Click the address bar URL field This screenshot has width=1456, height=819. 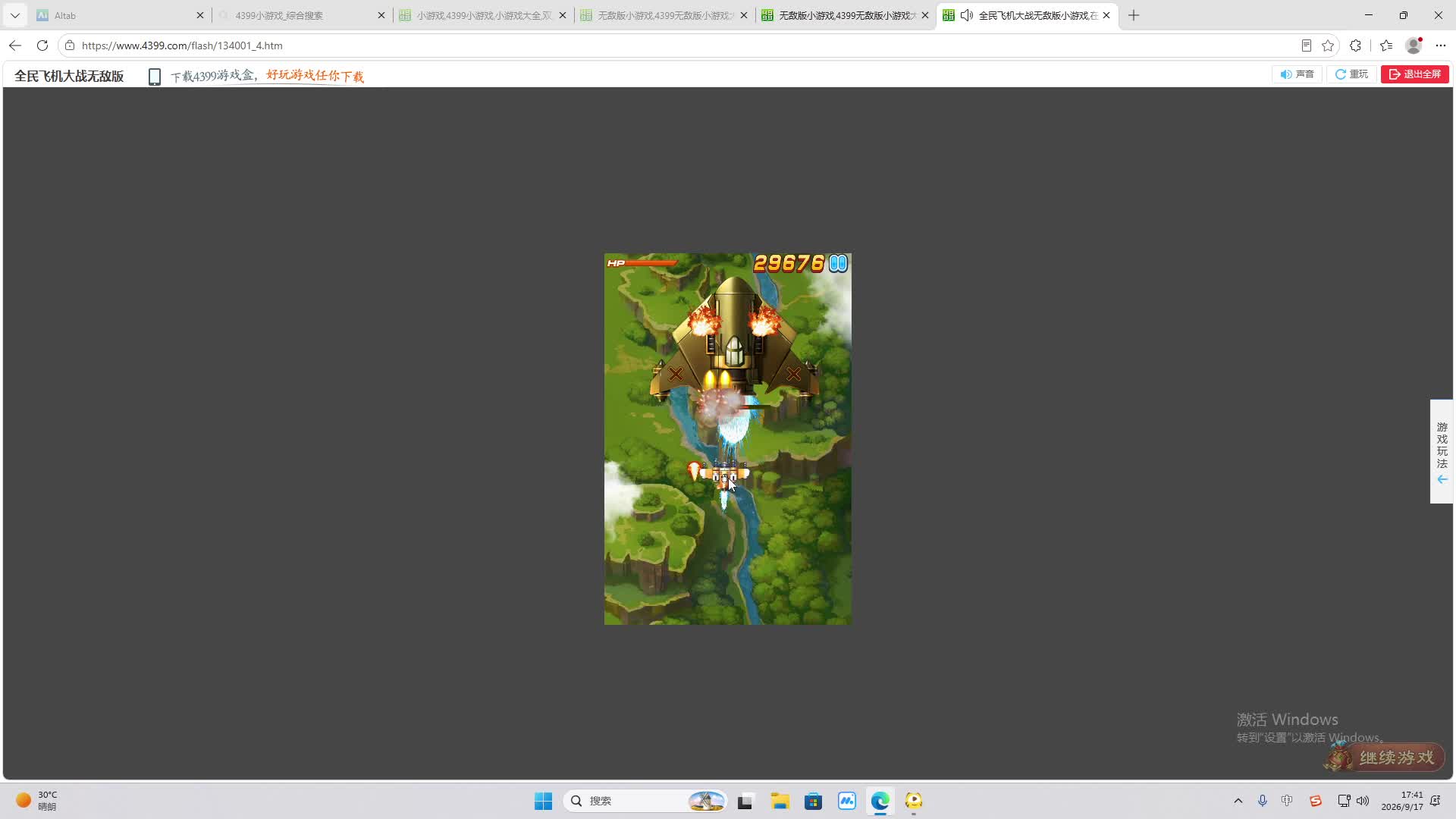(x=682, y=45)
